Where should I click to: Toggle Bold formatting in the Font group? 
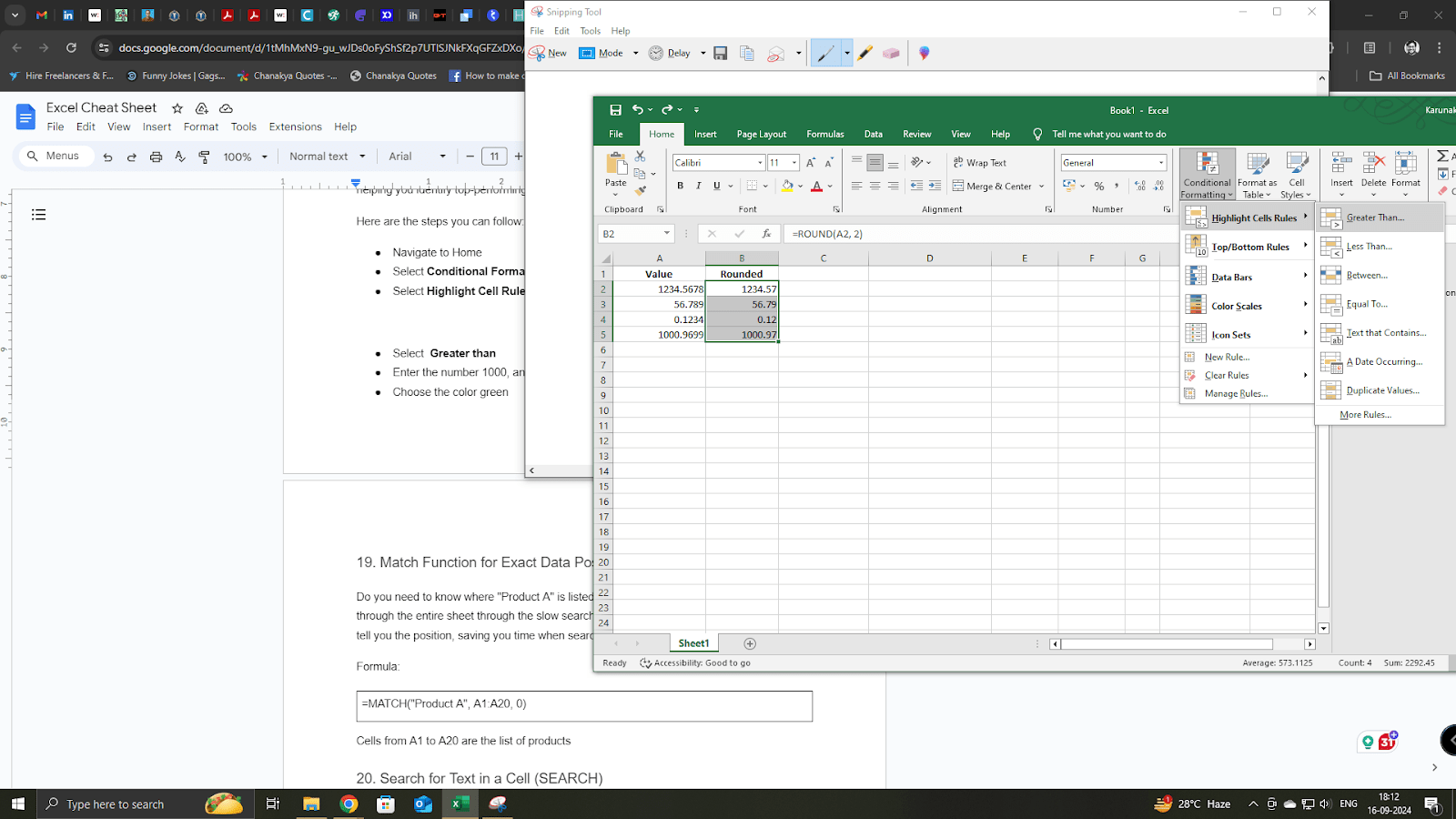679,185
